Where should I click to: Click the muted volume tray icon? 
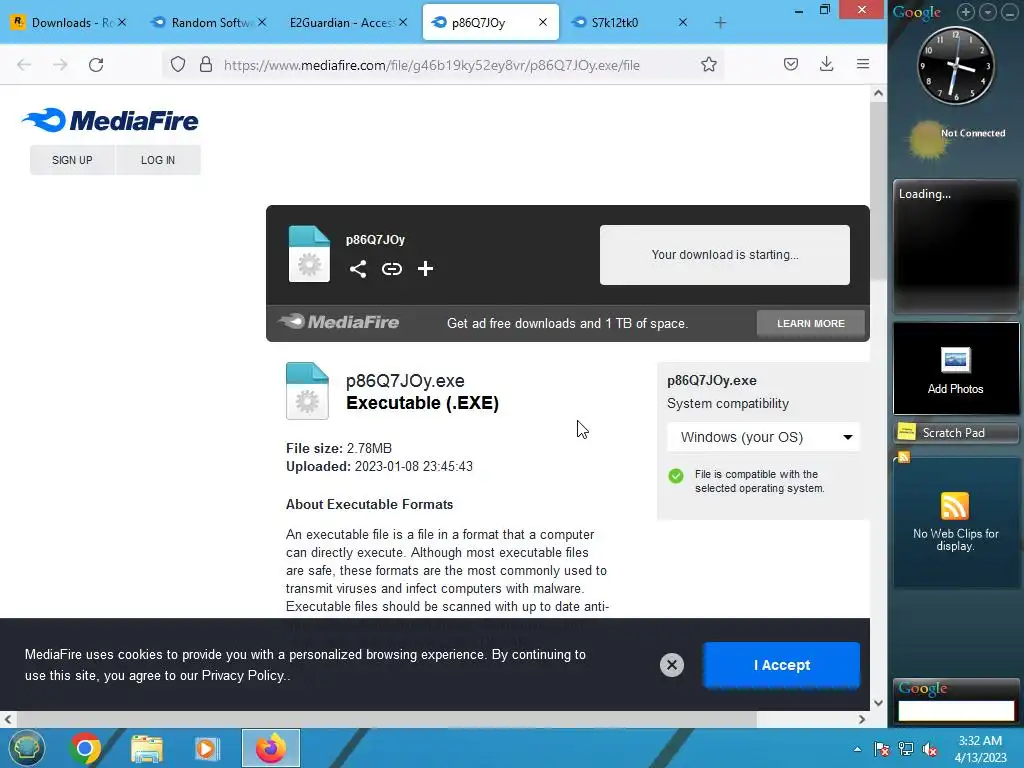[930, 749]
